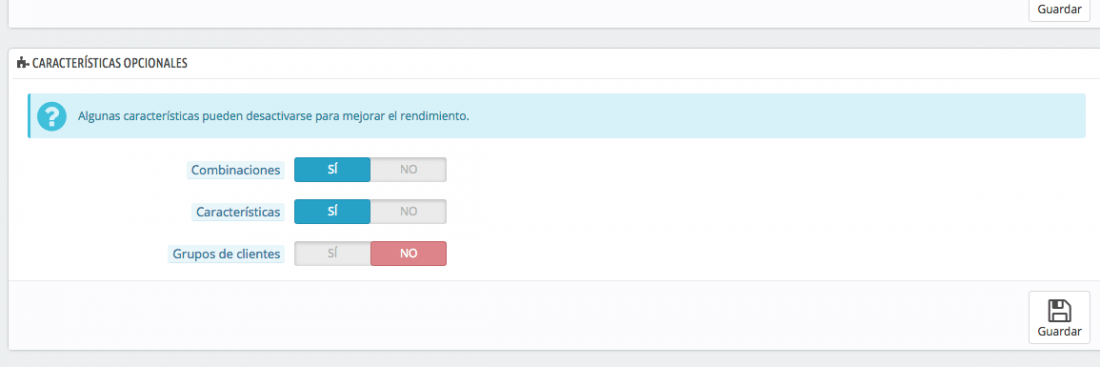Disable Combinaciones by selecting NO
The height and width of the screenshot is (367, 1100).
(x=408, y=170)
